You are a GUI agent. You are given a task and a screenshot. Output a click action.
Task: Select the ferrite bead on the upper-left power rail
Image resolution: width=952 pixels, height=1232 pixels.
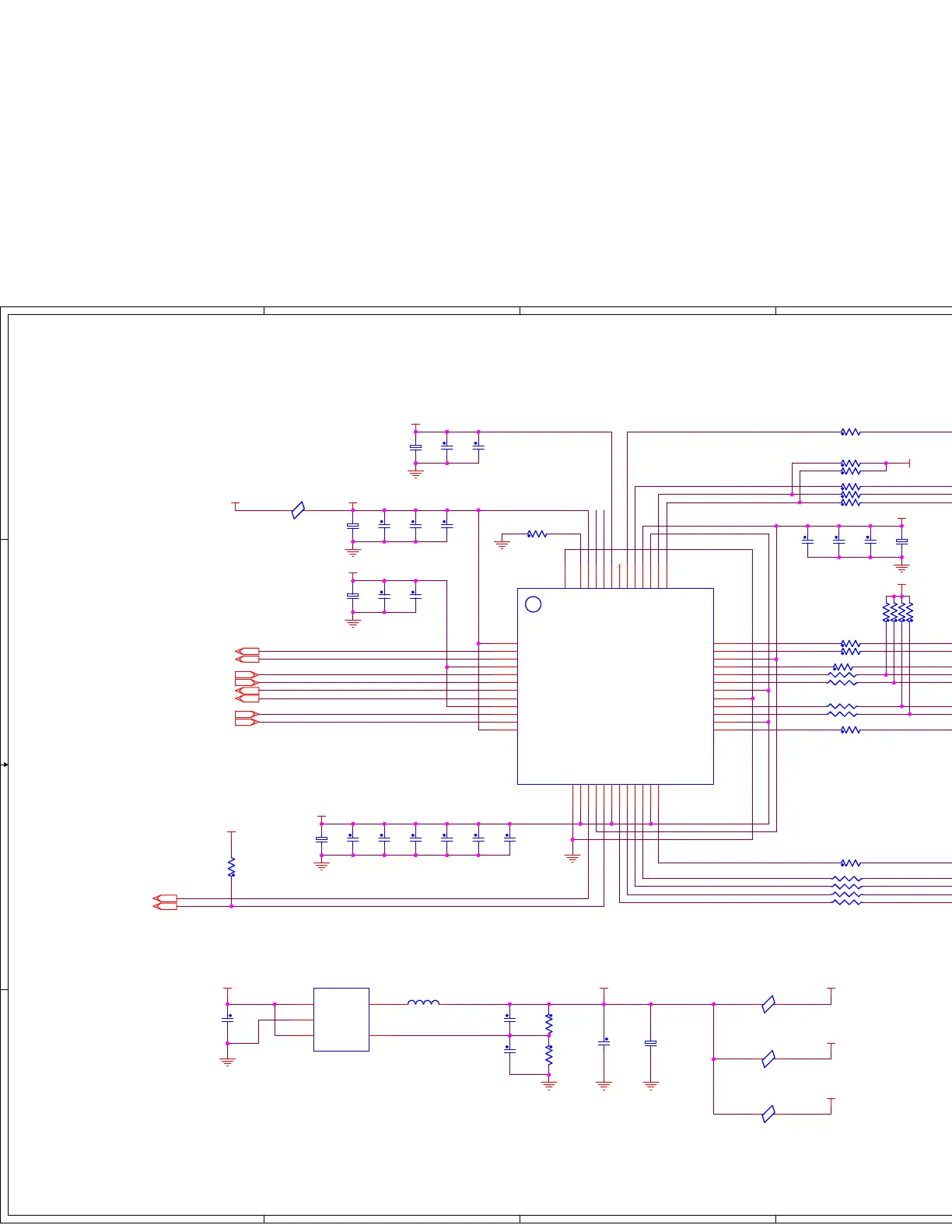(x=298, y=510)
